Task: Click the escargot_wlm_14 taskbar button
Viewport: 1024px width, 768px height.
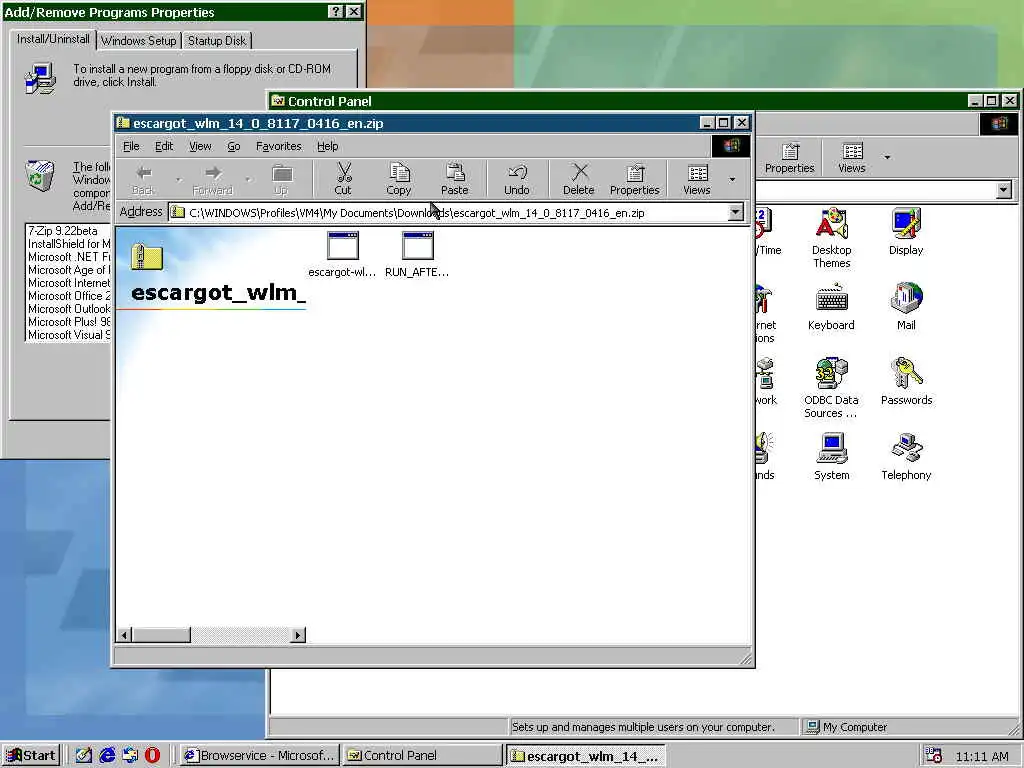Action: point(585,756)
